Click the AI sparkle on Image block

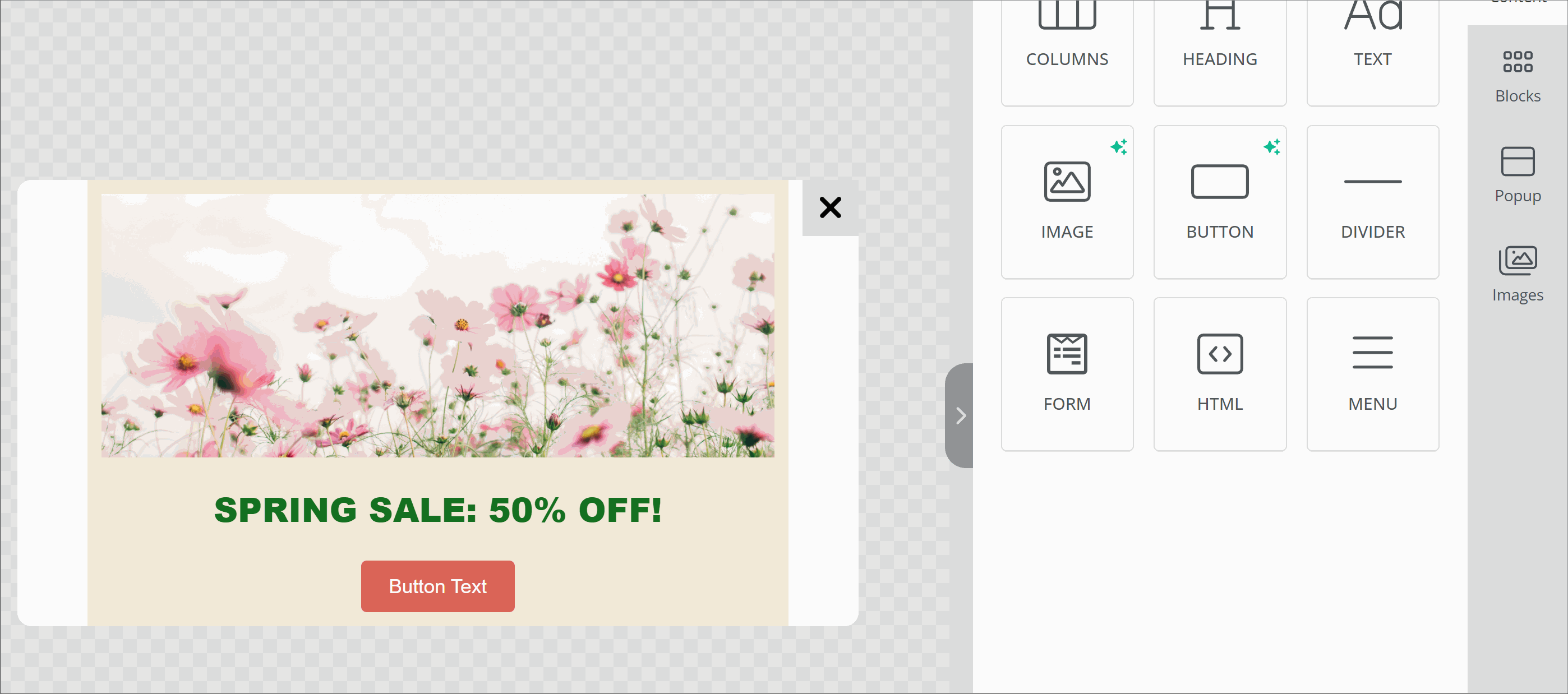click(1118, 146)
